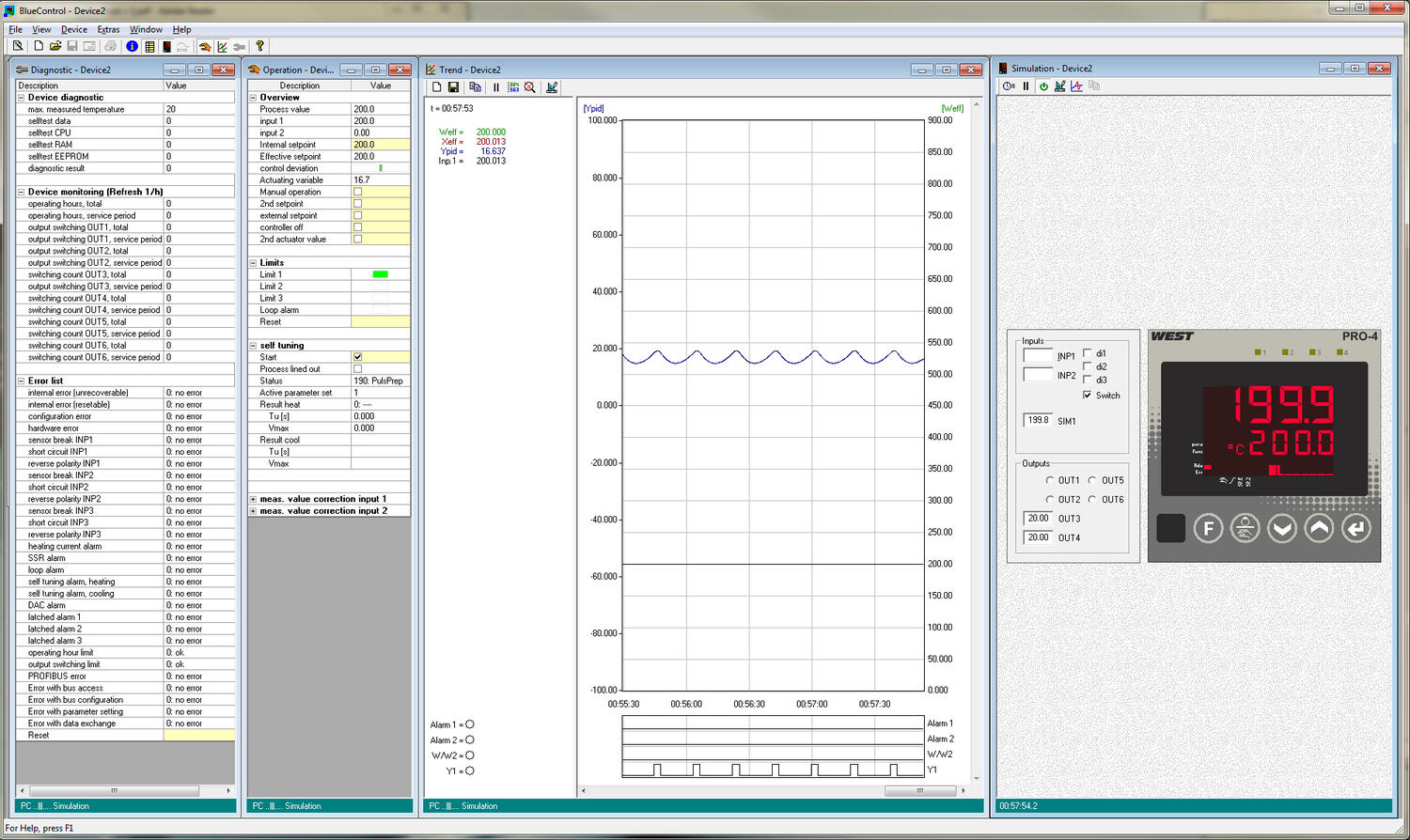Viewport: 1410px width, 840px height.
Task: Select the OUT1 radio button
Action: [x=1050, y=480]
